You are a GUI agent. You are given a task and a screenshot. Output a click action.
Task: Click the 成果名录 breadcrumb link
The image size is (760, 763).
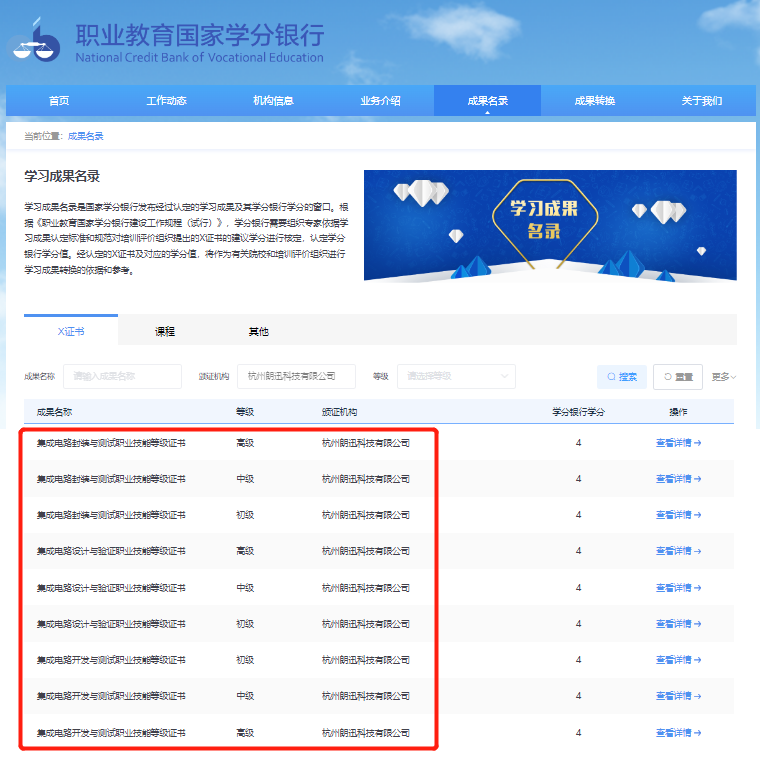tap(86, 136)
